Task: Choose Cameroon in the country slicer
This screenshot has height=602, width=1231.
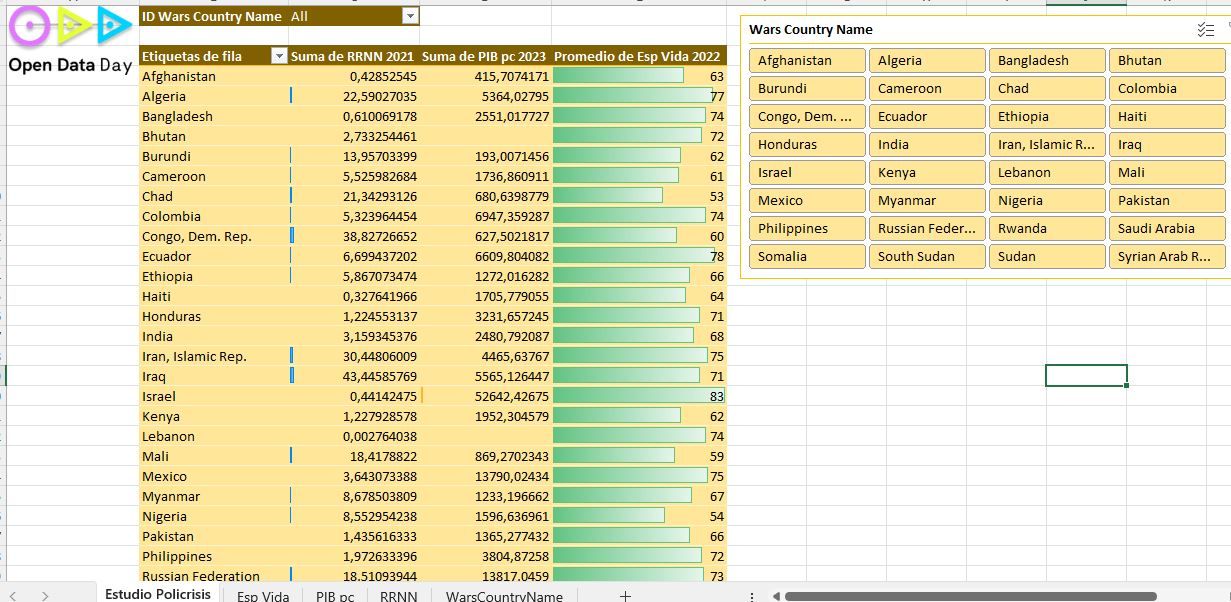Action: point(927,88)
